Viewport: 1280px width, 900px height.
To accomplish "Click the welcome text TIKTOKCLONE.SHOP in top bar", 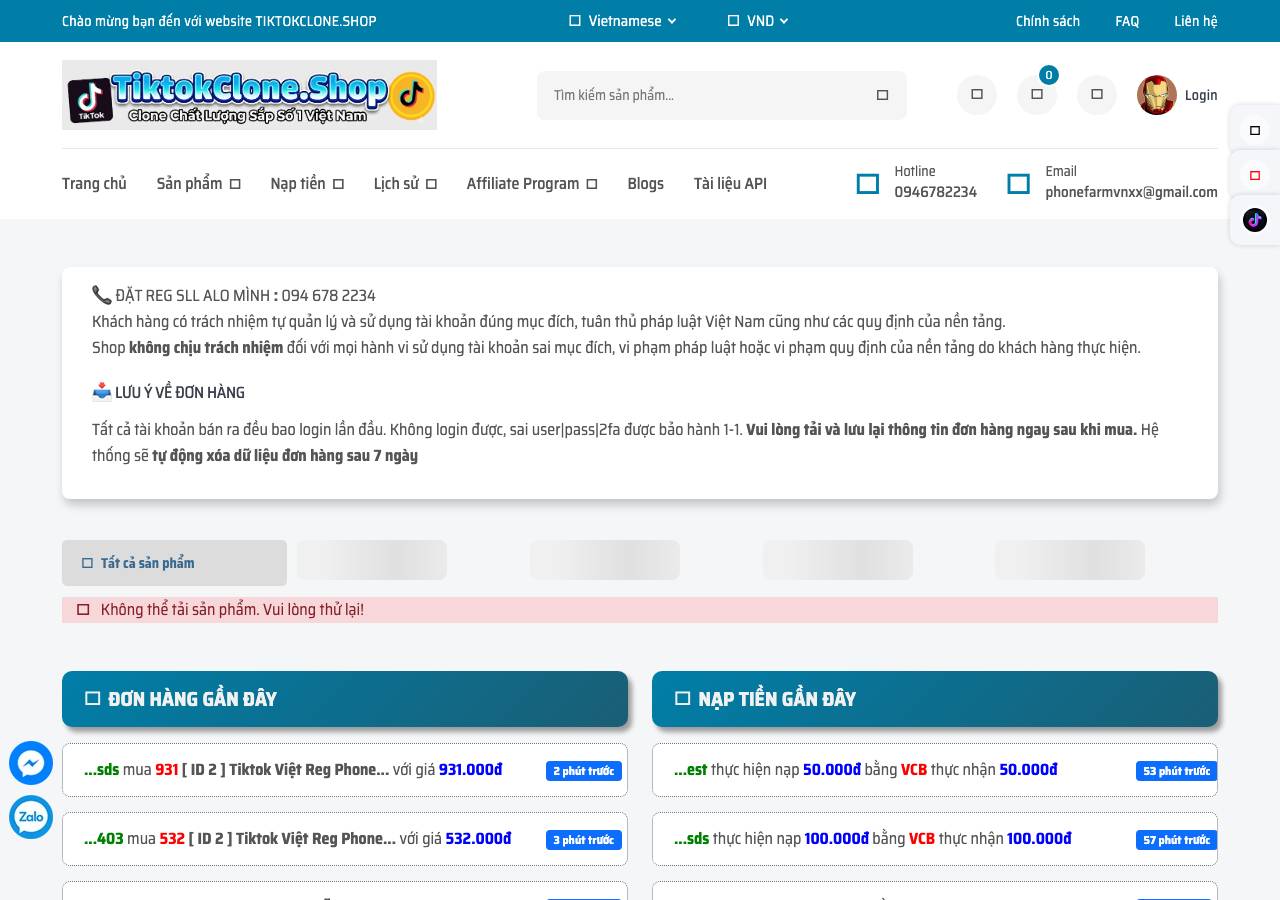I will pyautogui.click(x=316, y=21).
